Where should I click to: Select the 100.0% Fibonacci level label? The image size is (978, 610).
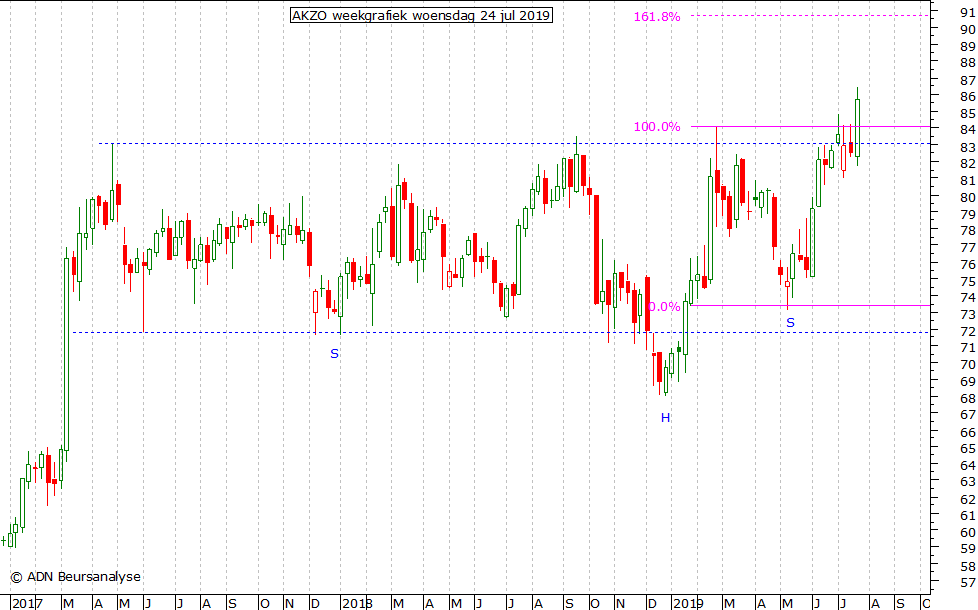point(657,127)
